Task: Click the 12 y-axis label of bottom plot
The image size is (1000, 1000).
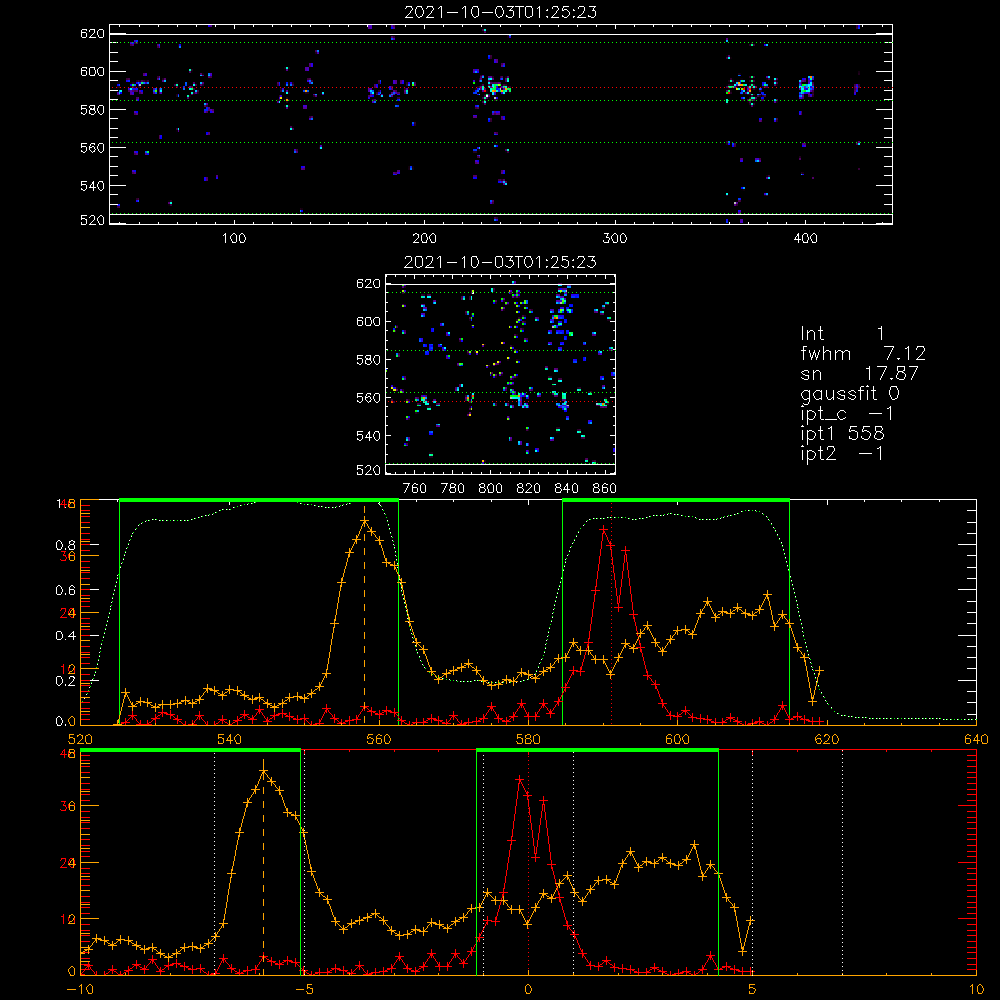Action: pos(68,920)
